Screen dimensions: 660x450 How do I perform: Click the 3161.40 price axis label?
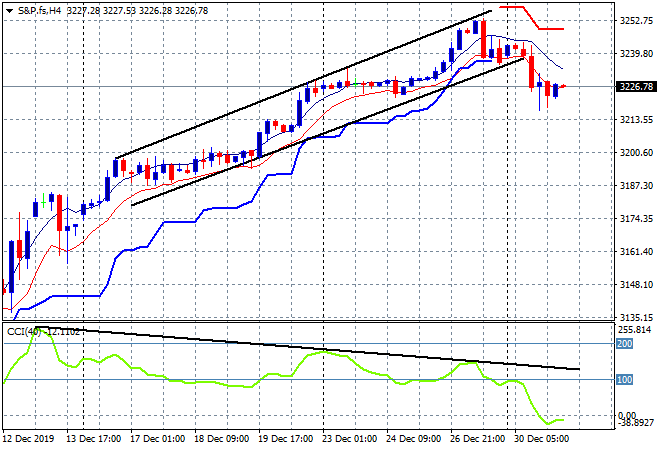(636, 252)
